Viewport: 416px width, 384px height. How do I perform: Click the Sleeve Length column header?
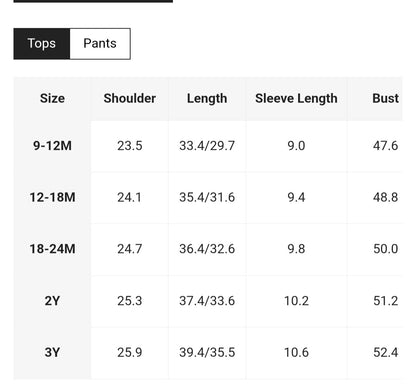(296, 99)
